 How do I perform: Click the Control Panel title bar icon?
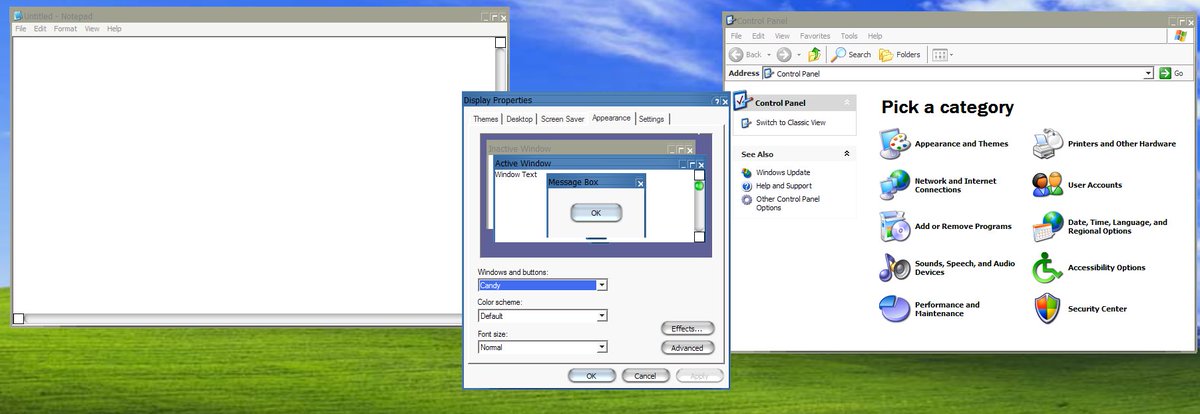coord(731,20)
